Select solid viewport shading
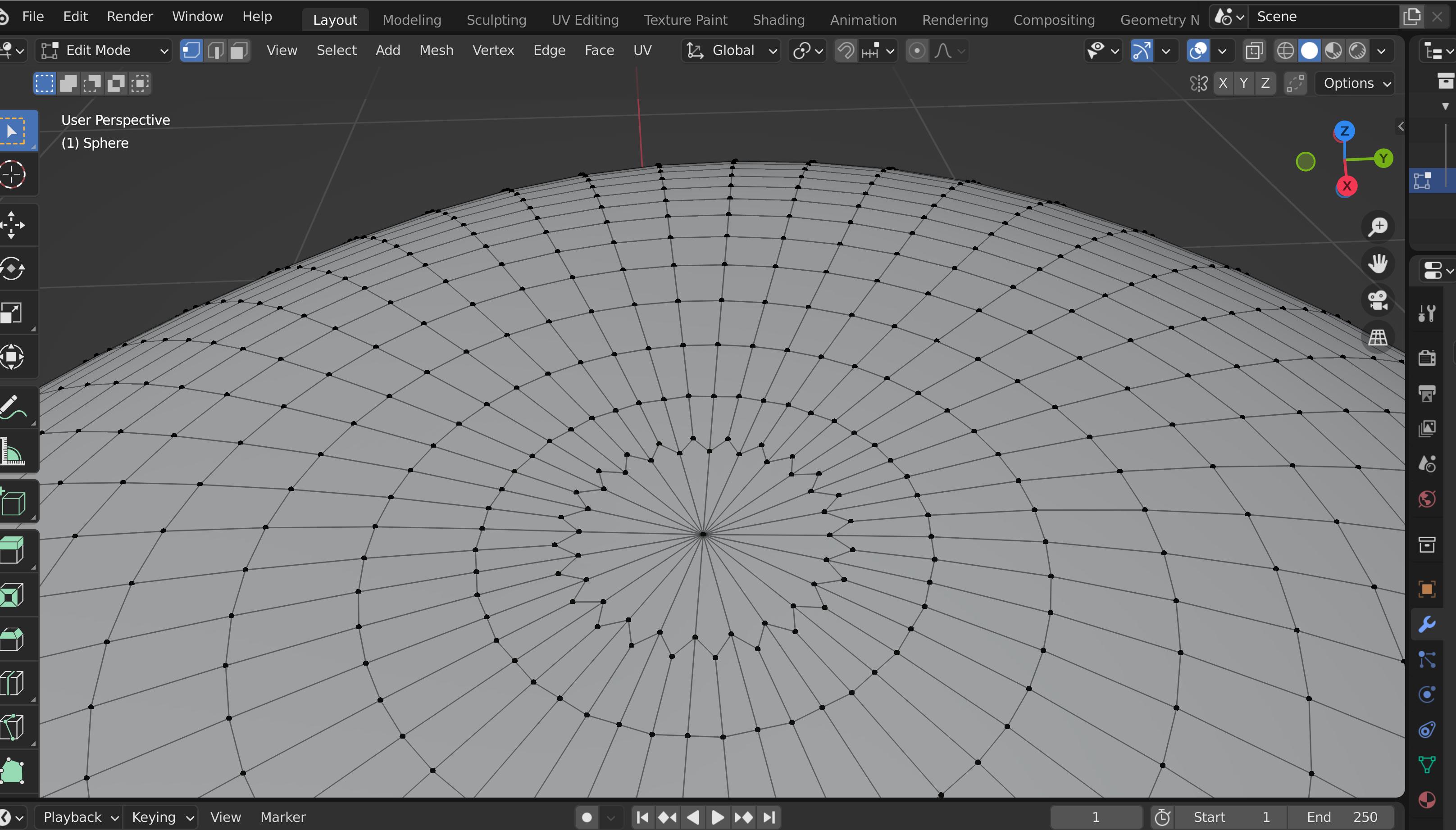This screenshot has width=1456, height=830. [x=1309, y=51]
